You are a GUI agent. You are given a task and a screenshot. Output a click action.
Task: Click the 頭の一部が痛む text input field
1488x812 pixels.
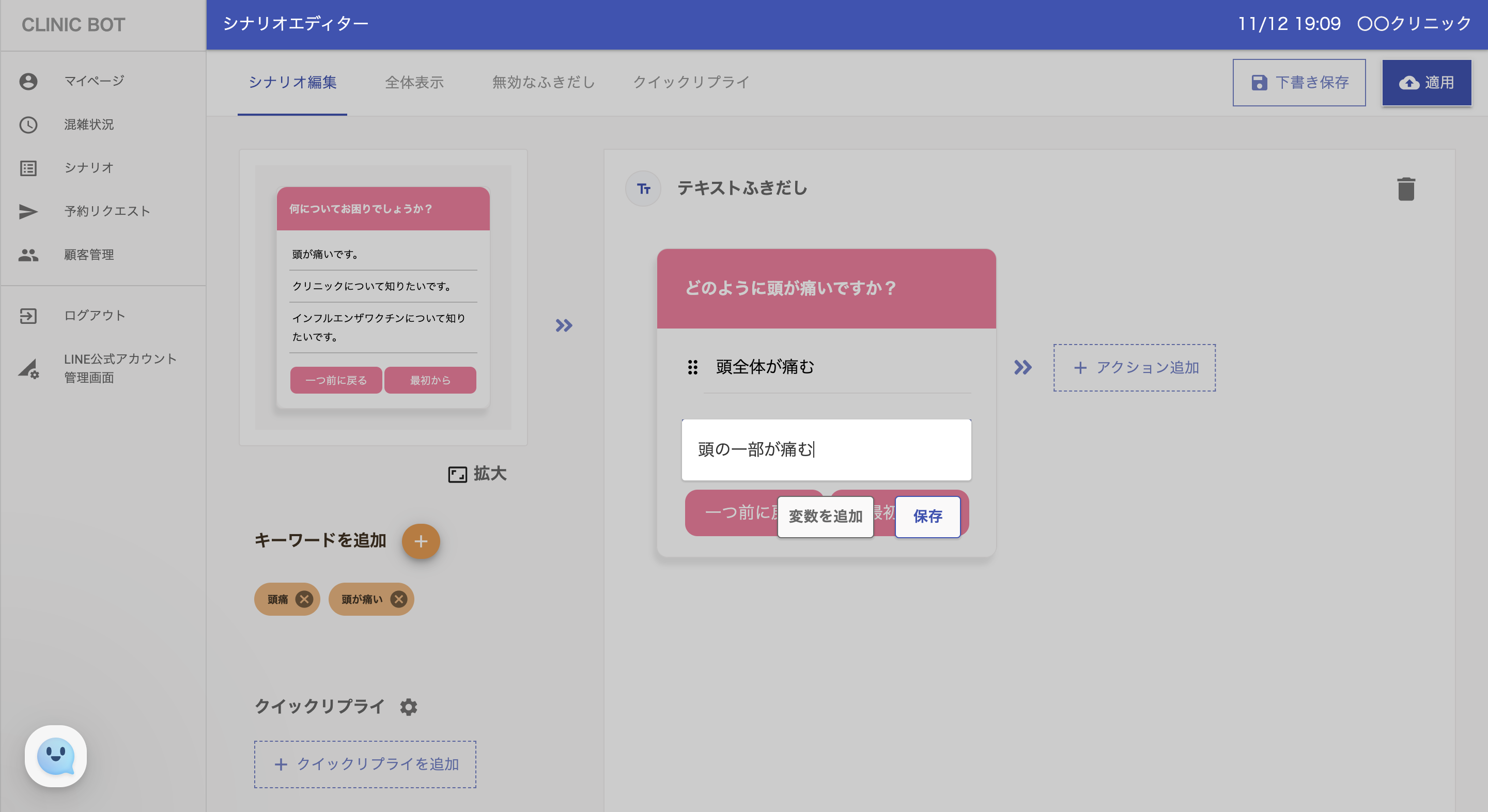click(826, 449)
